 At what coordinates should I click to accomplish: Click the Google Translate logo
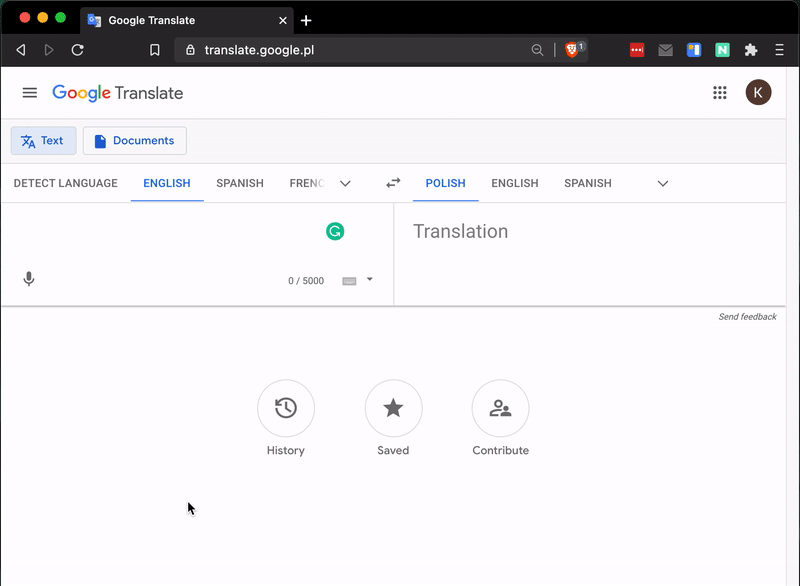pyautogui.click(x=117, y=93)
